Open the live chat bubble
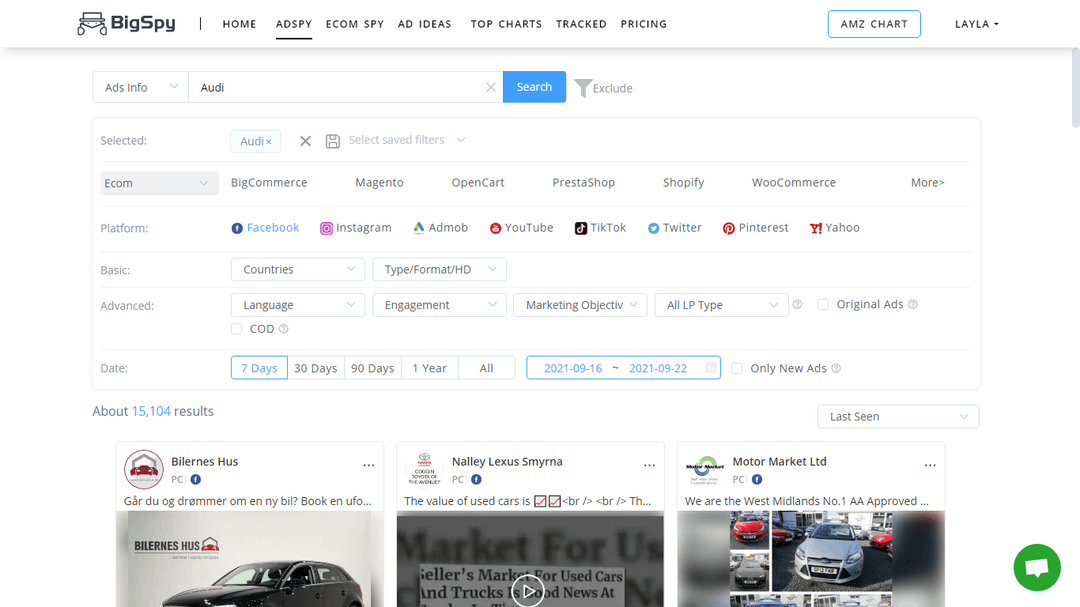This screenshot has height=607, width=1080. pyautogui.click(x=1037, y=568)
